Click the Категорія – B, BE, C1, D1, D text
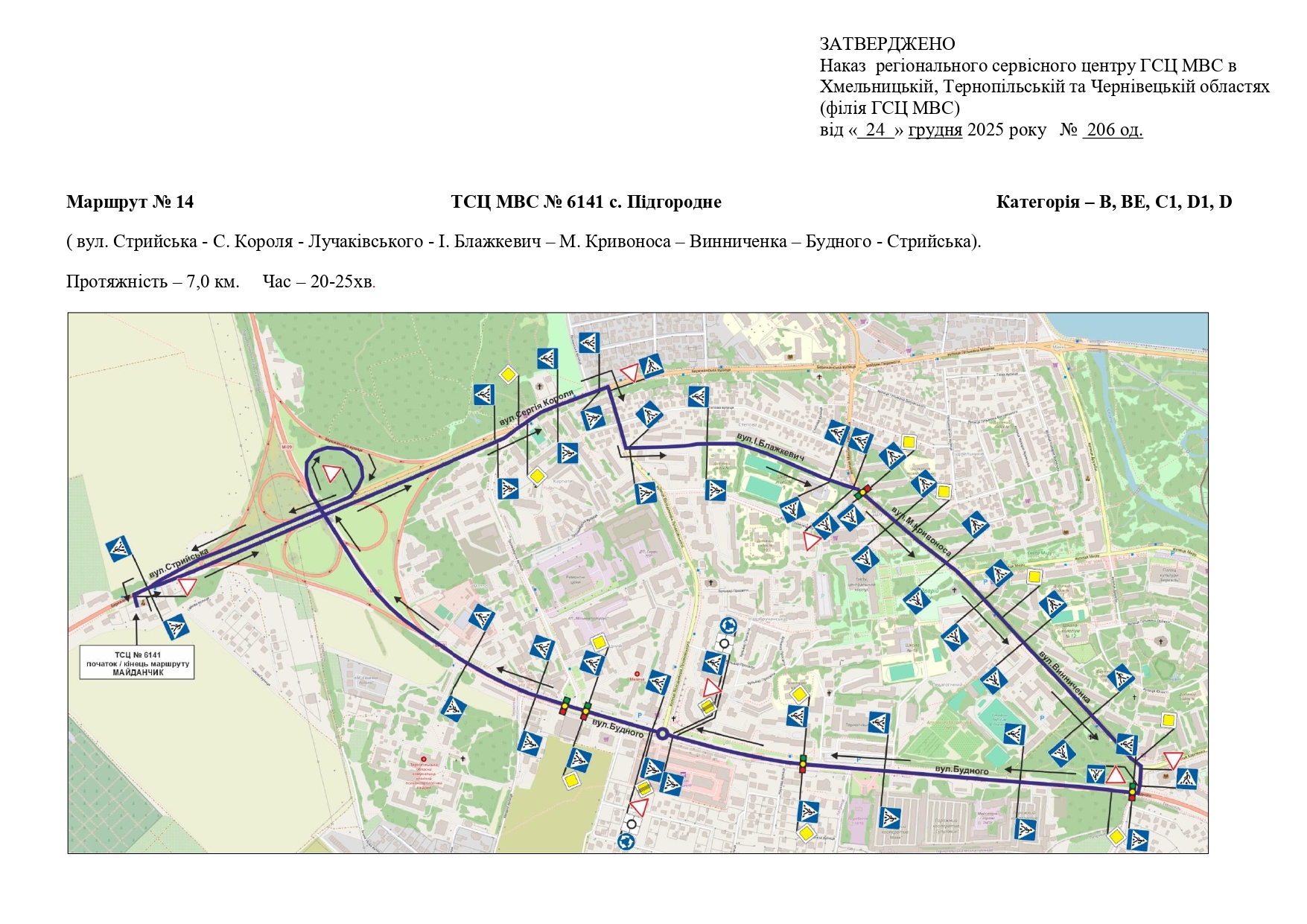 [x=1113, y=202]
